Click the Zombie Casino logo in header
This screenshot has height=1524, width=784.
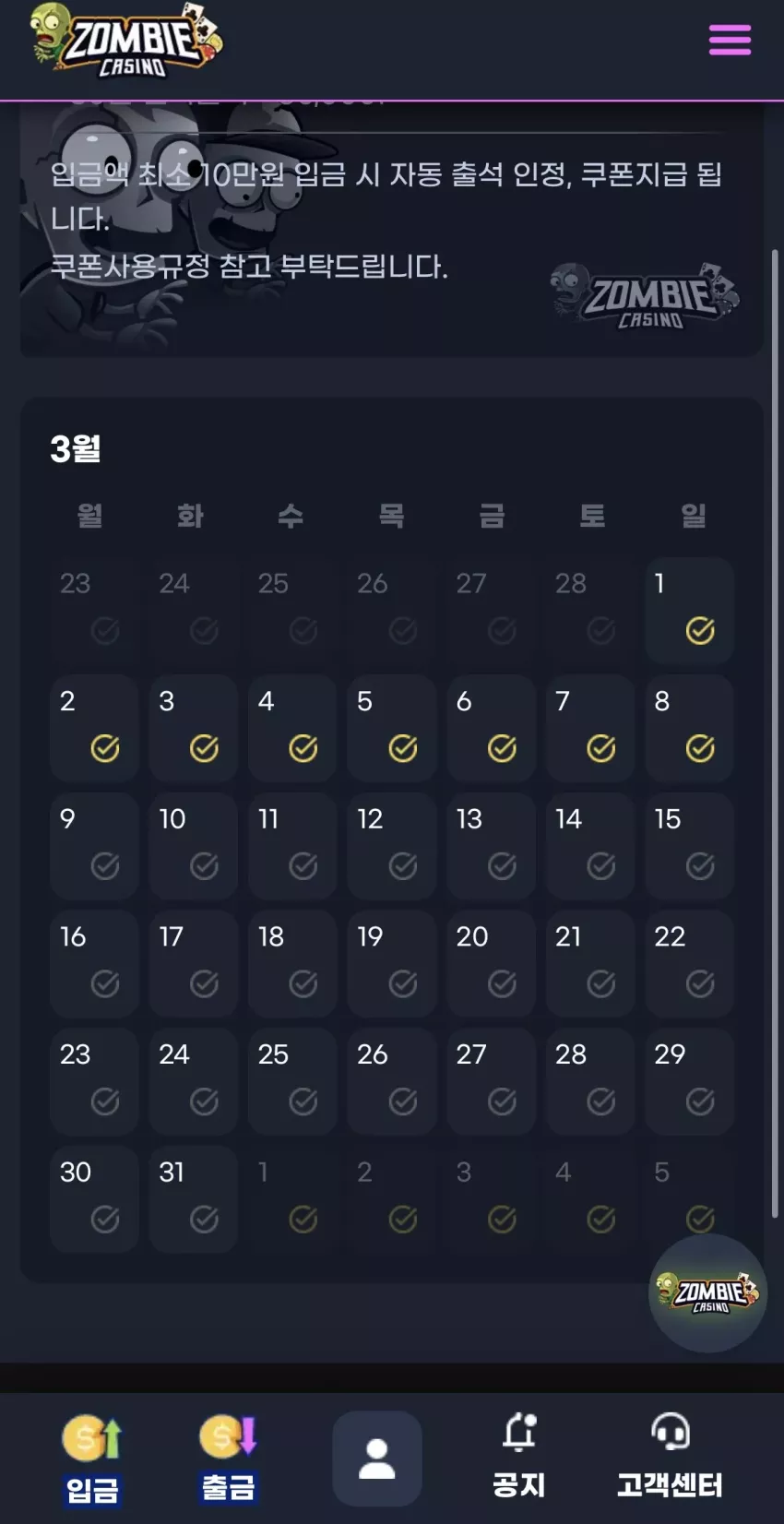coord(126,40)
